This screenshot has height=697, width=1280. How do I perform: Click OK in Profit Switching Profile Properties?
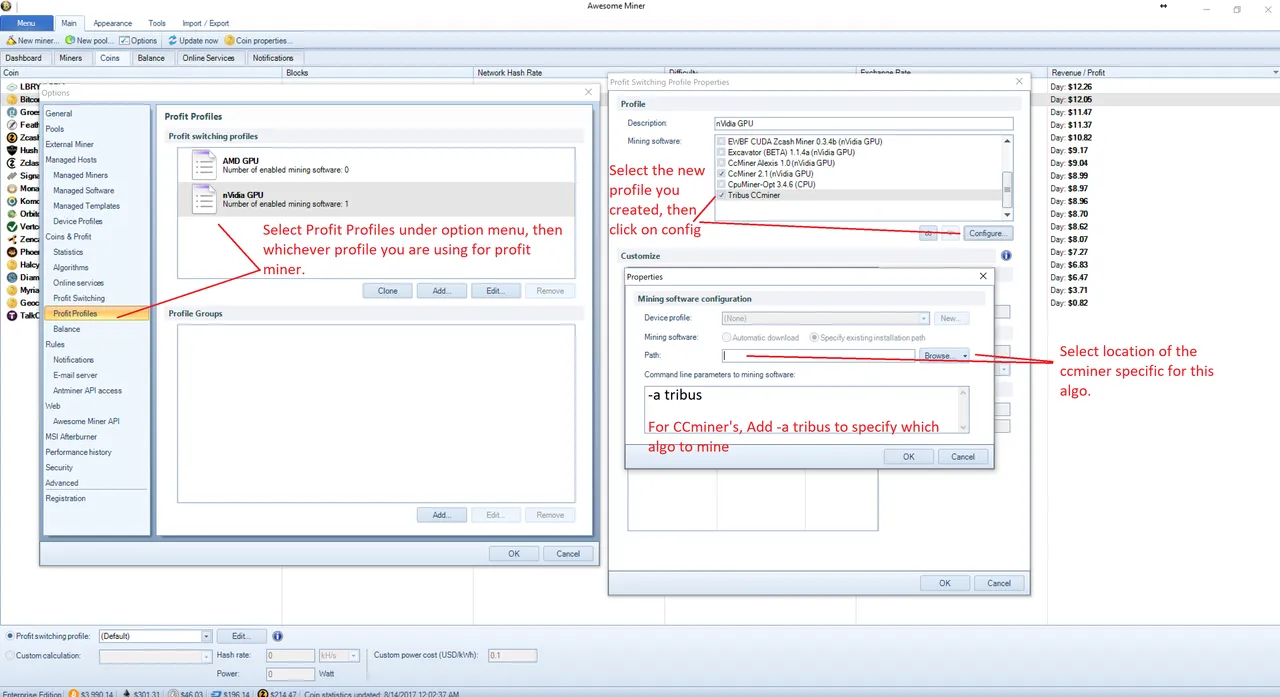(x=945, y=583)
